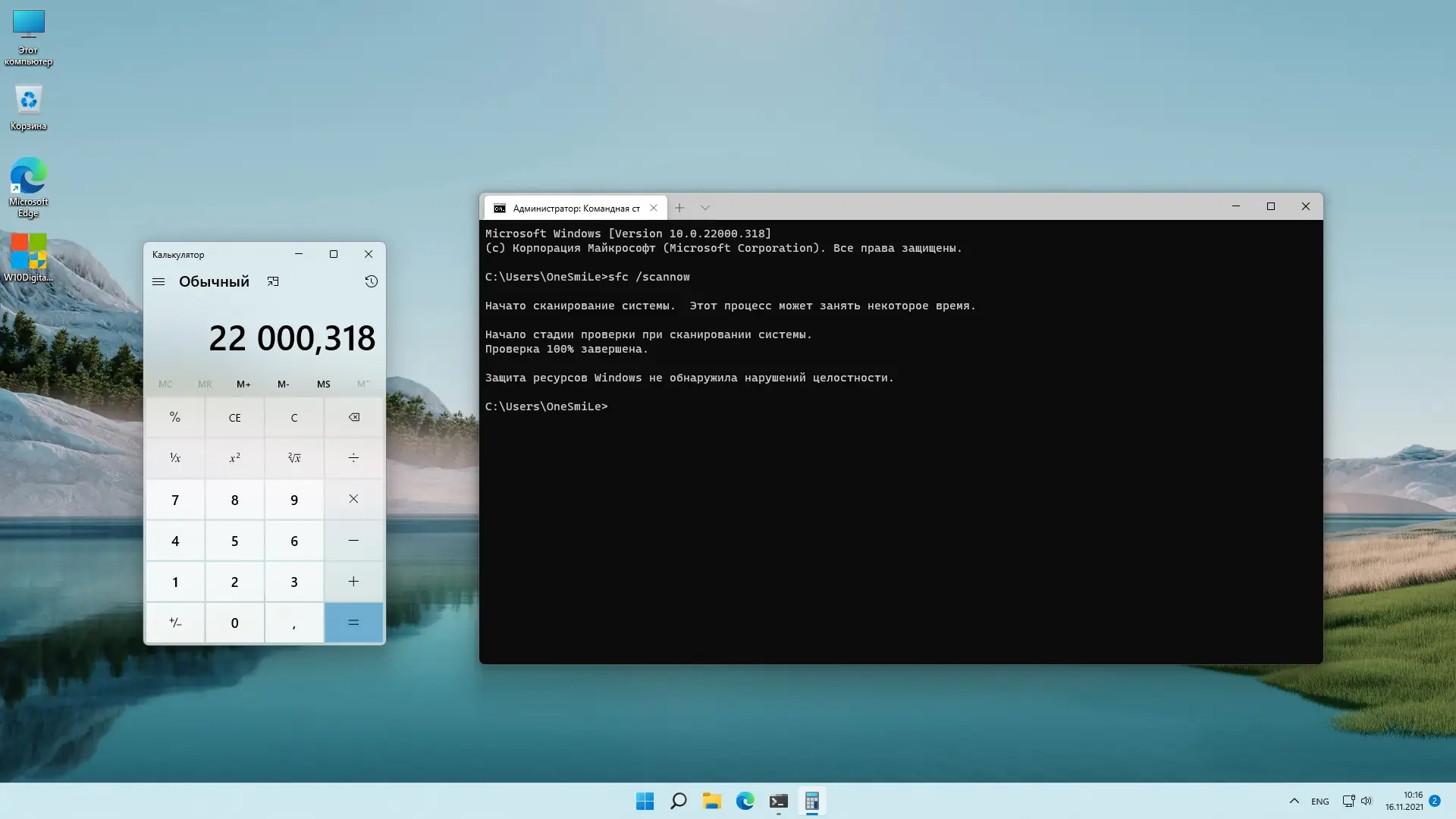
Task: Close the Командная строка tab
Action: pos(654,208)
